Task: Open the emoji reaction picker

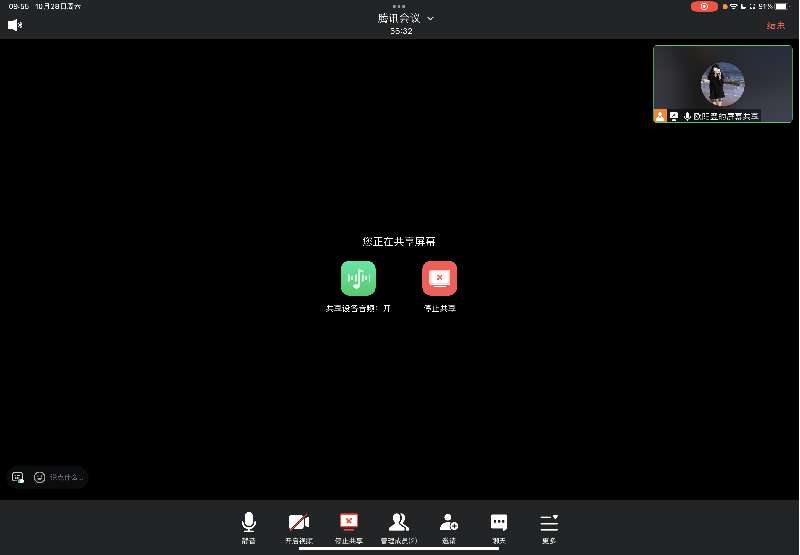Action: click(40, 477)
